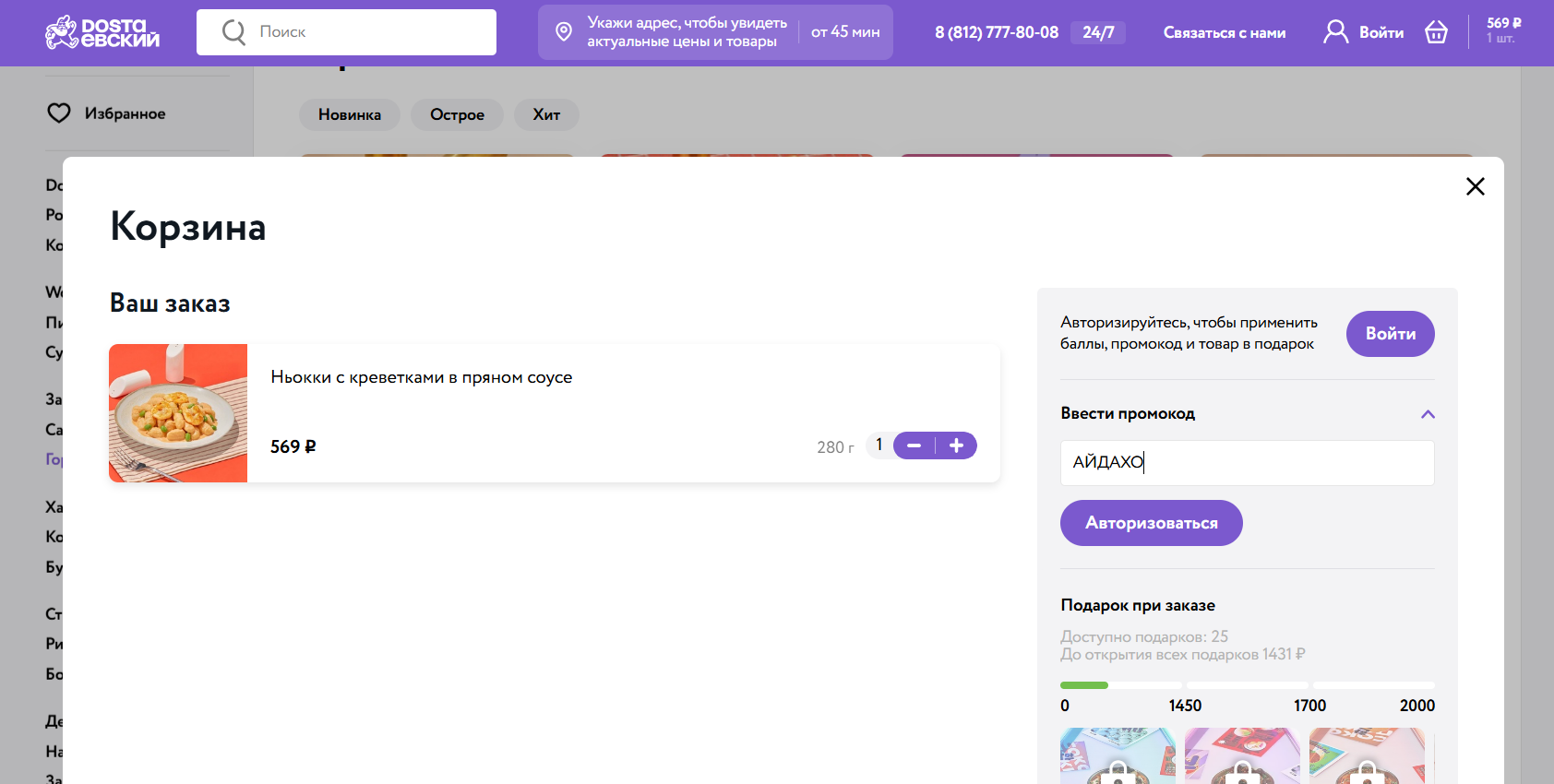Open the basket icon in header

(1437, 32)
